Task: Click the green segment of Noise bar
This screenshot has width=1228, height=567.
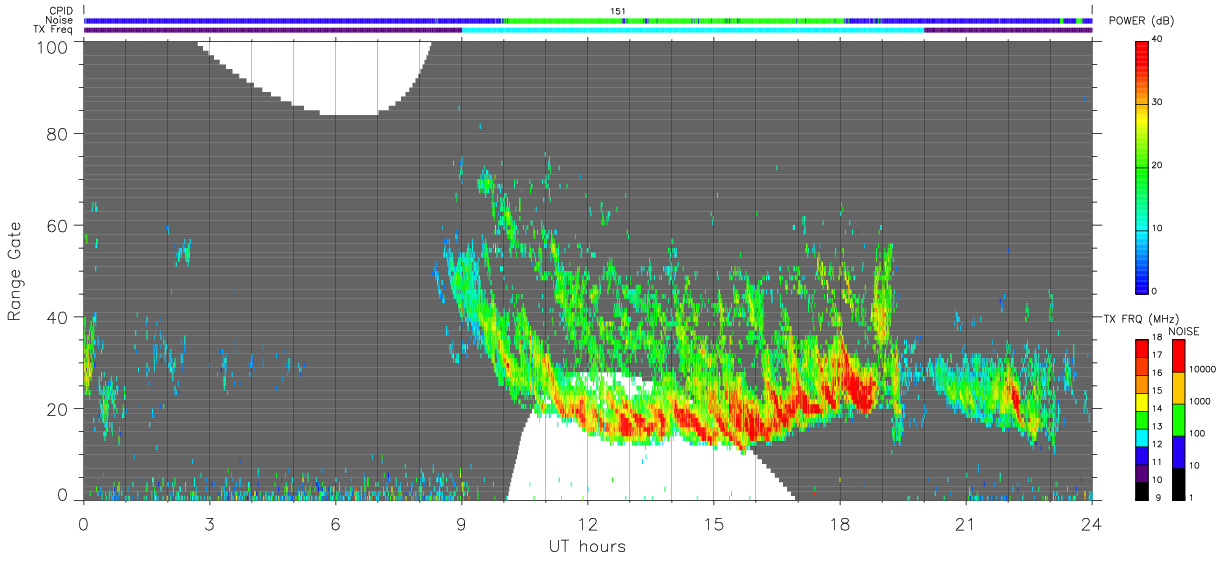Action: click(x=672, y=20)
